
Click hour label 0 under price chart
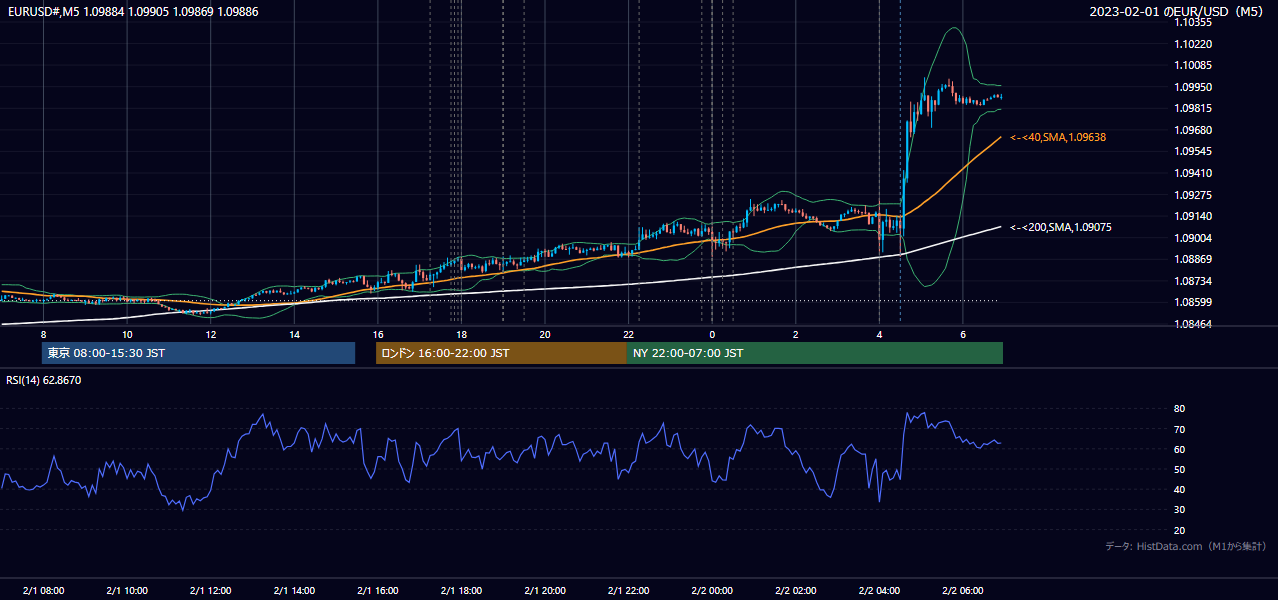tap(712, 334)
